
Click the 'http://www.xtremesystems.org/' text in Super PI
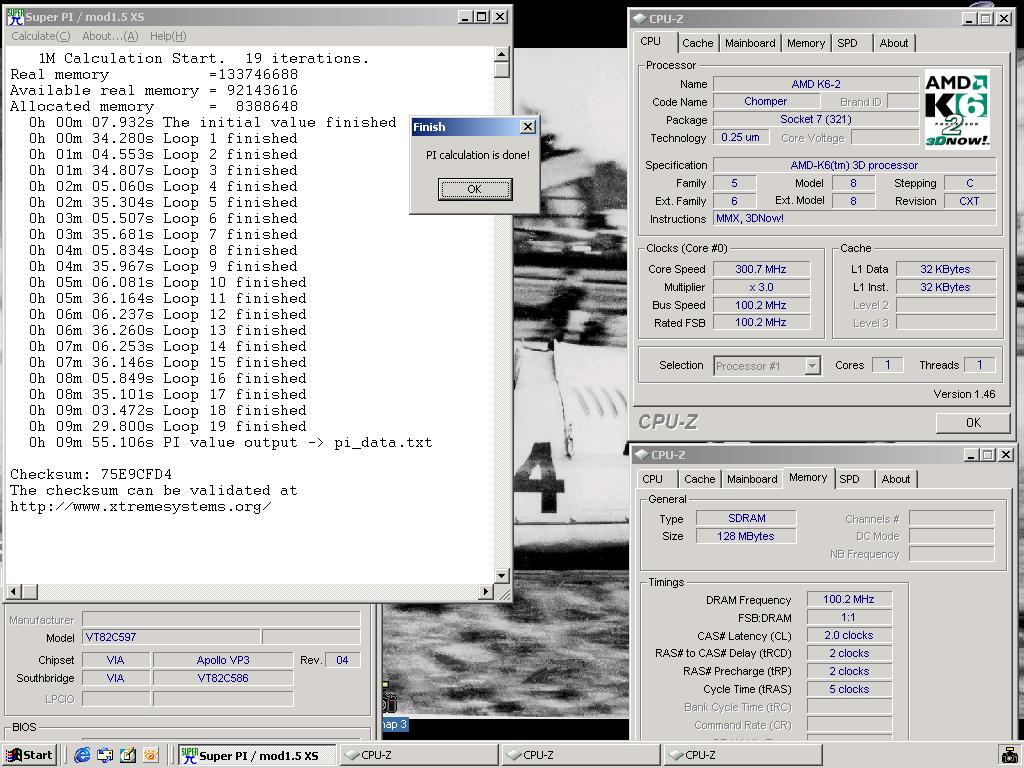[140, 506]
